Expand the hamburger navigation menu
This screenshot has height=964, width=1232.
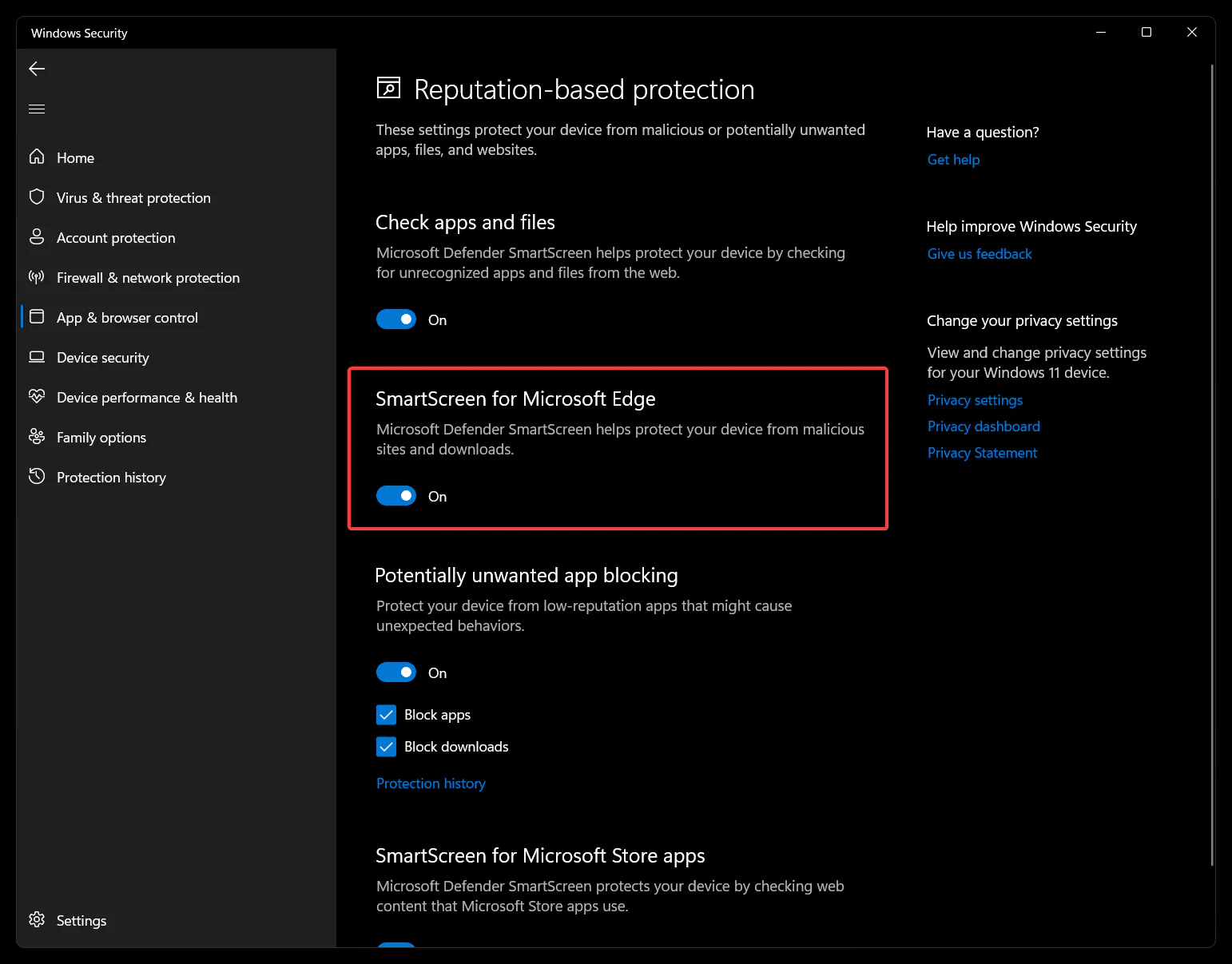(37, 109)
